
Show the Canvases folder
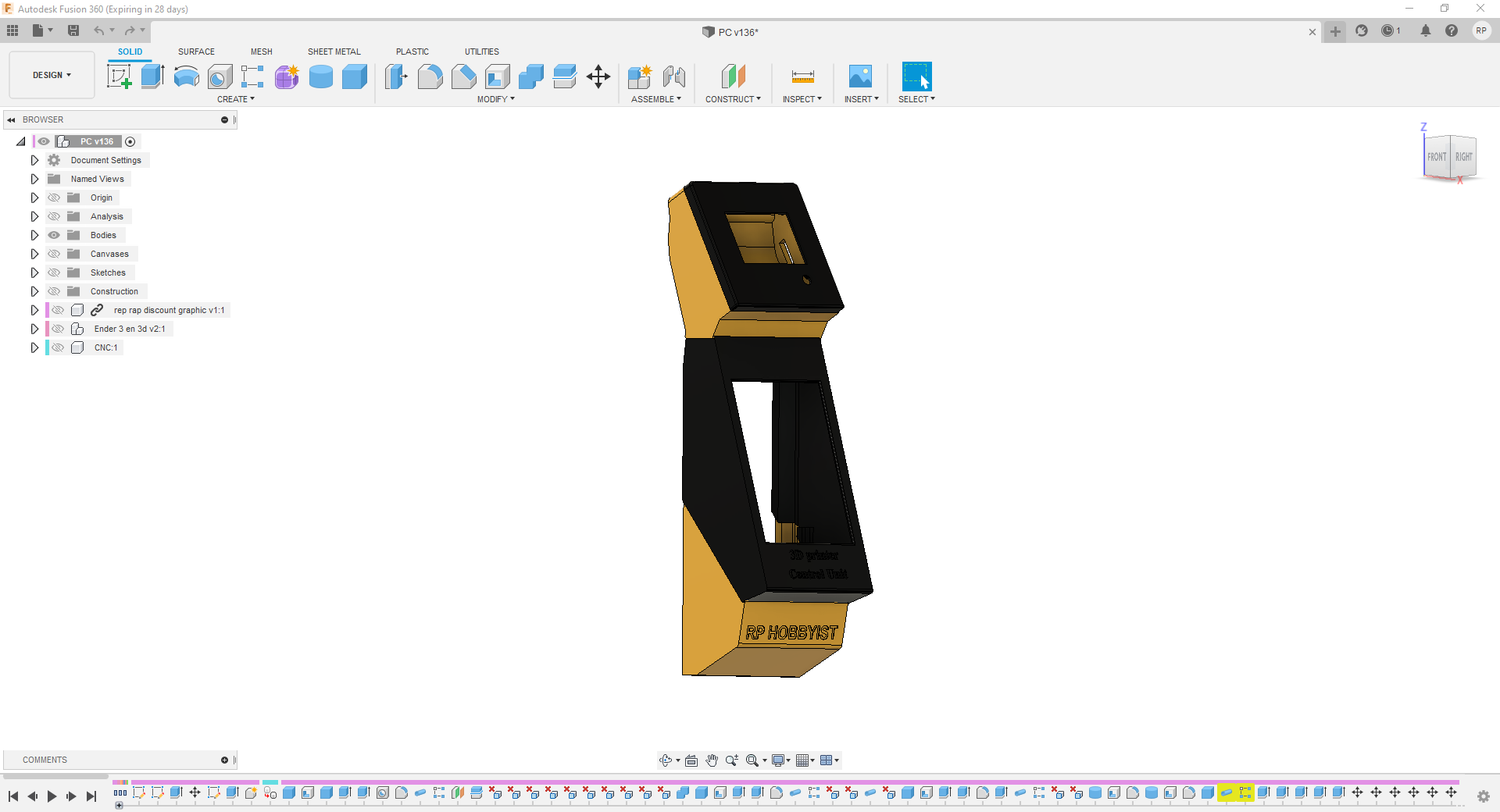click(x=54, y=254)
